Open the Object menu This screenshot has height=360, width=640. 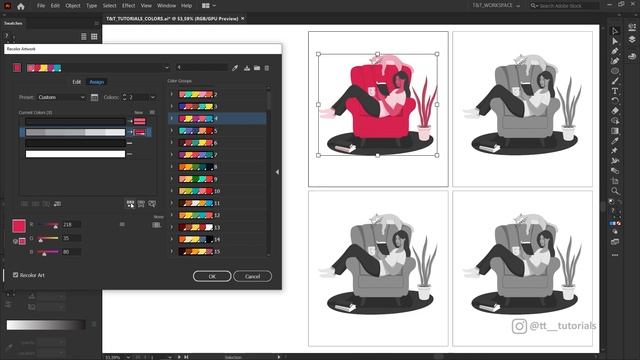[73, 6]
